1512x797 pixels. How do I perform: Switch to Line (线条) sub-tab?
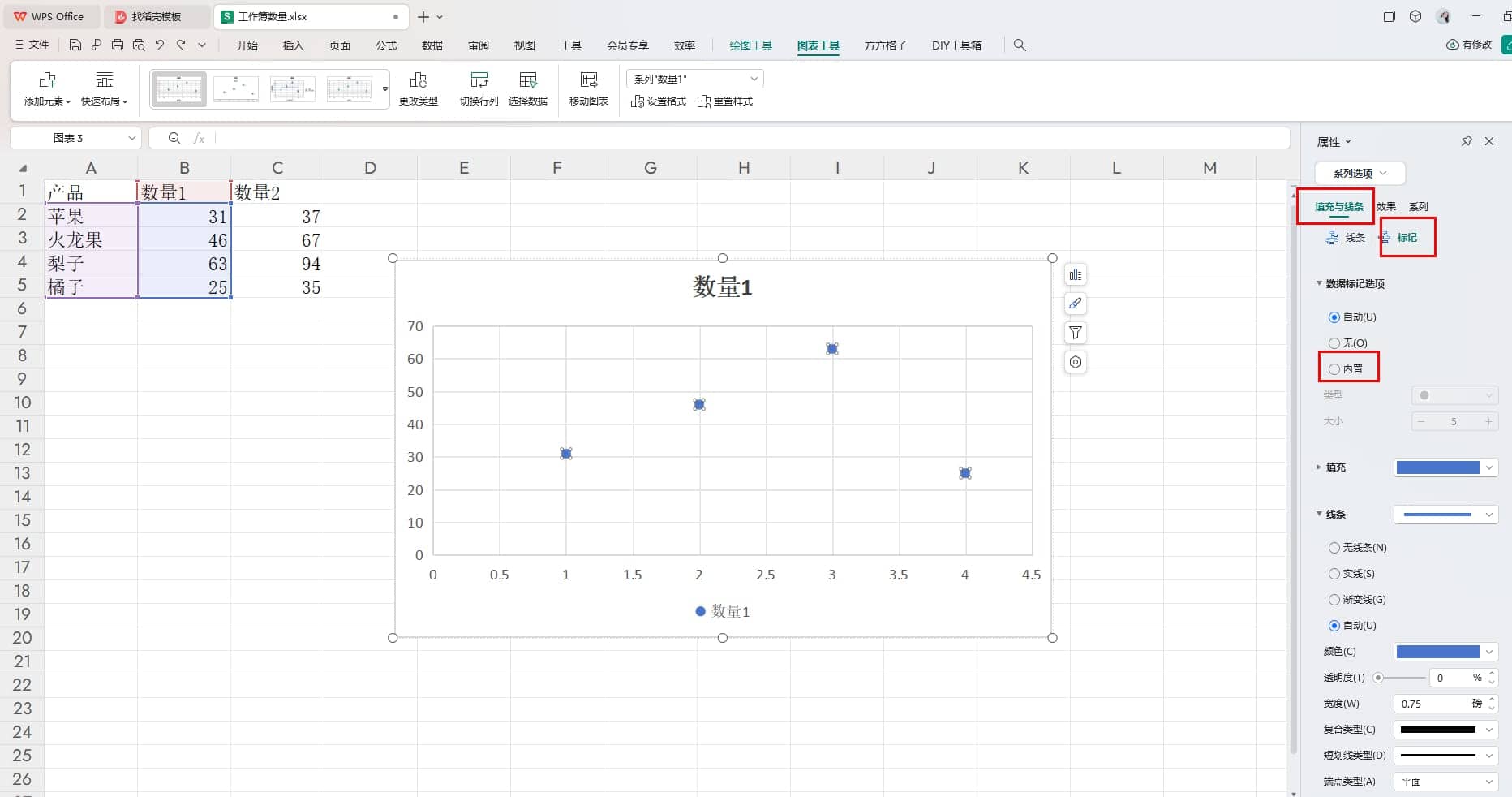click(1346, 238)
